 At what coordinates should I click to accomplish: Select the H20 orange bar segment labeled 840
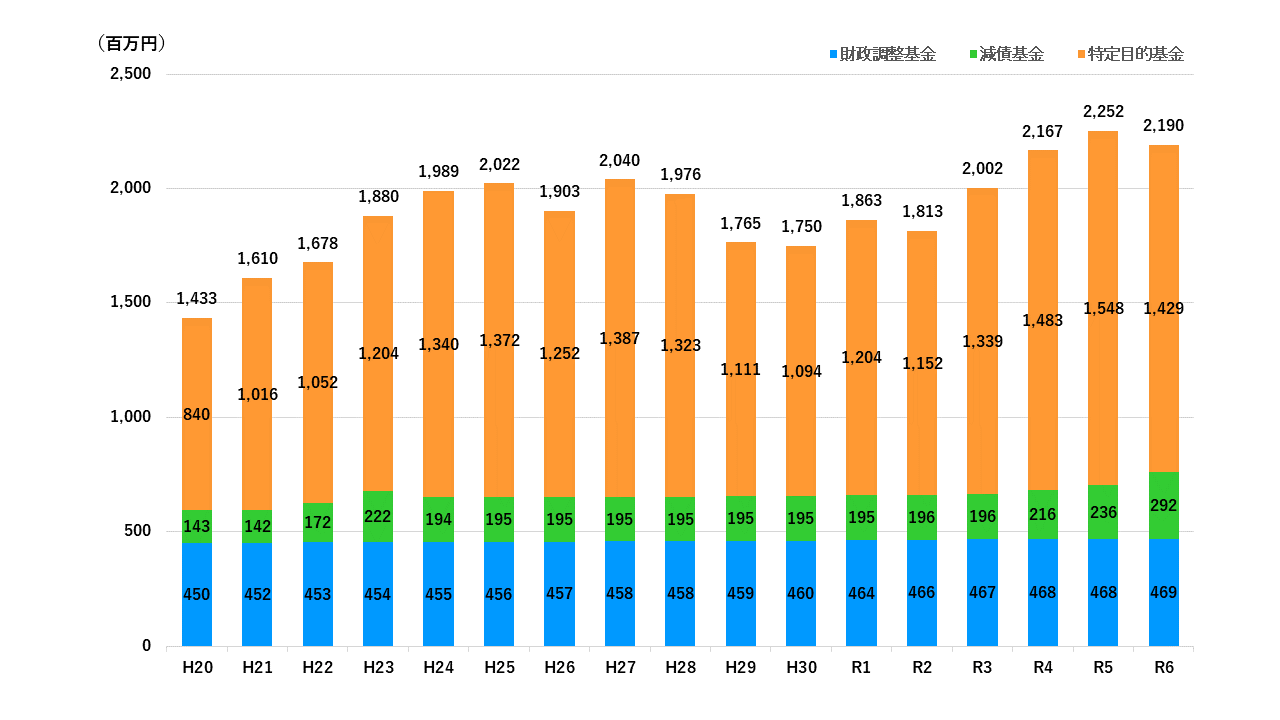[197, 414]
